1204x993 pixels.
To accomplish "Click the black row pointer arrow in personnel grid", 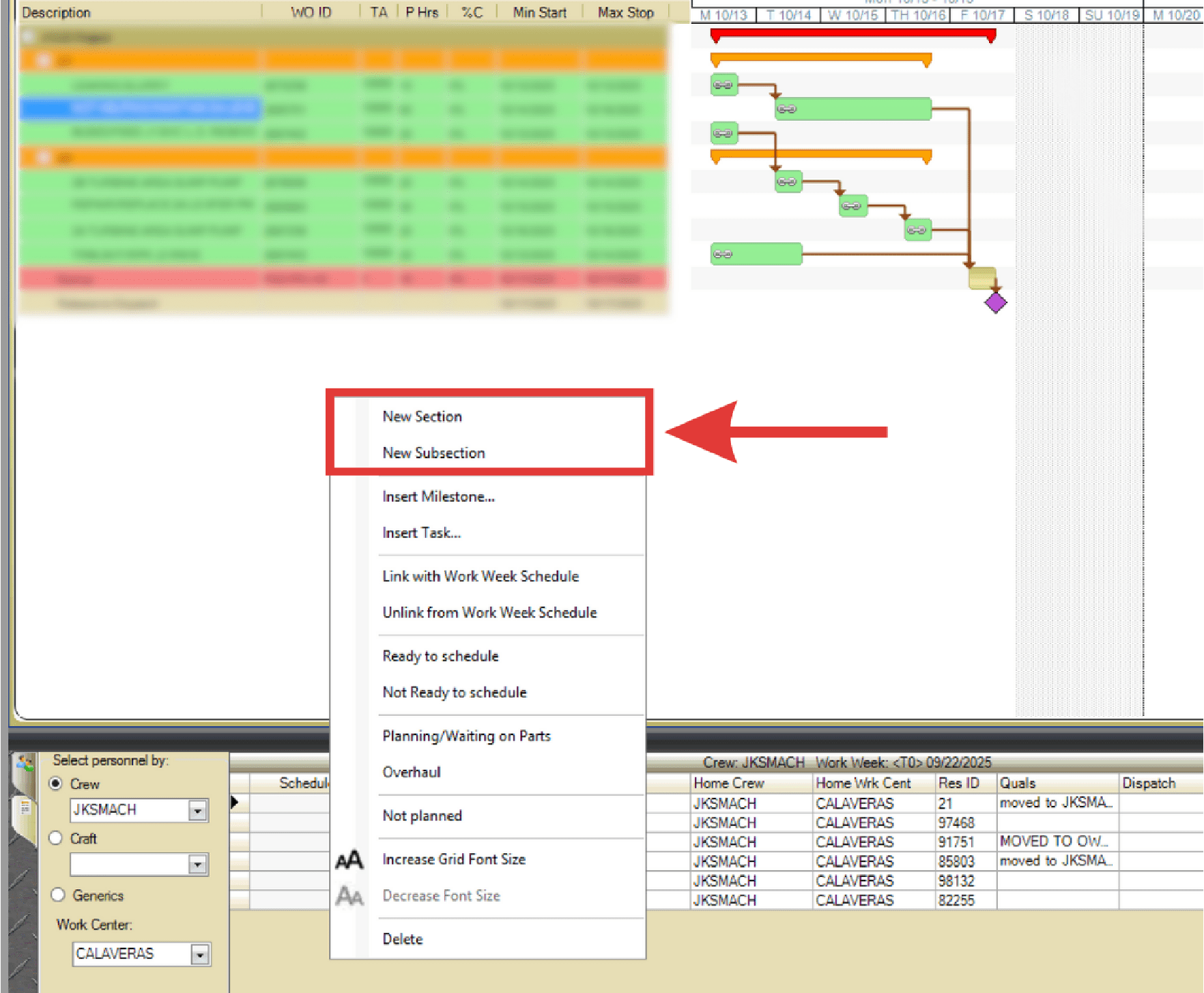I will 235,803.
